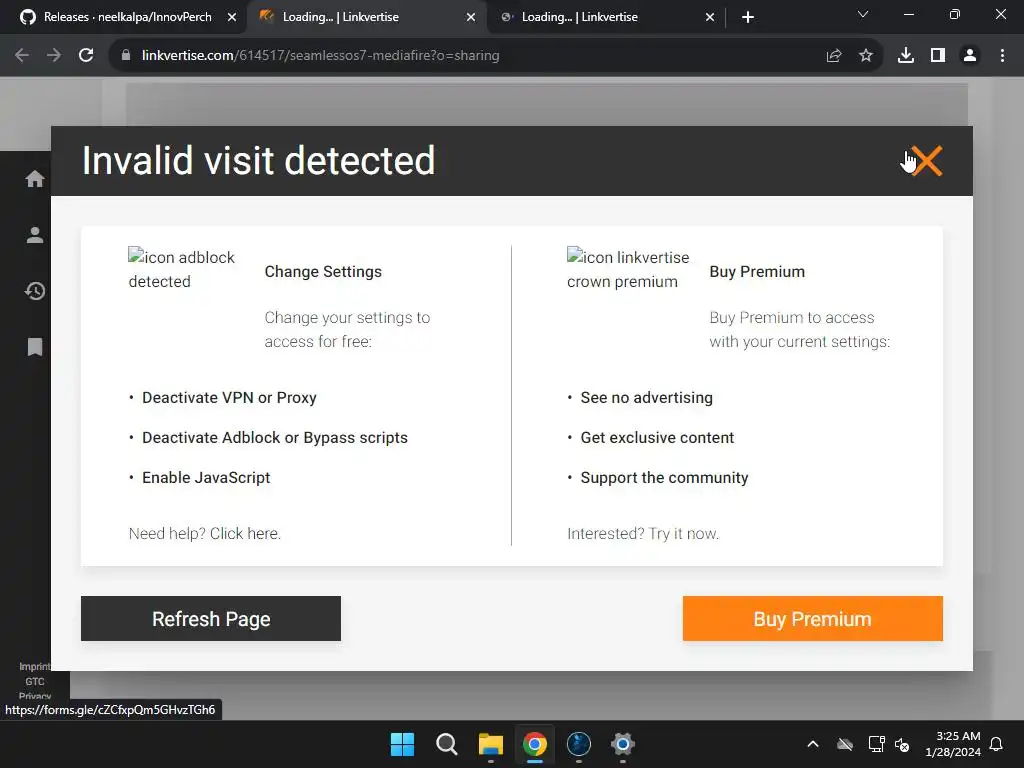Open the Linkvertise sidebar home icon
The height and width of the screenshot is (768, 1024).
(35, 179)
